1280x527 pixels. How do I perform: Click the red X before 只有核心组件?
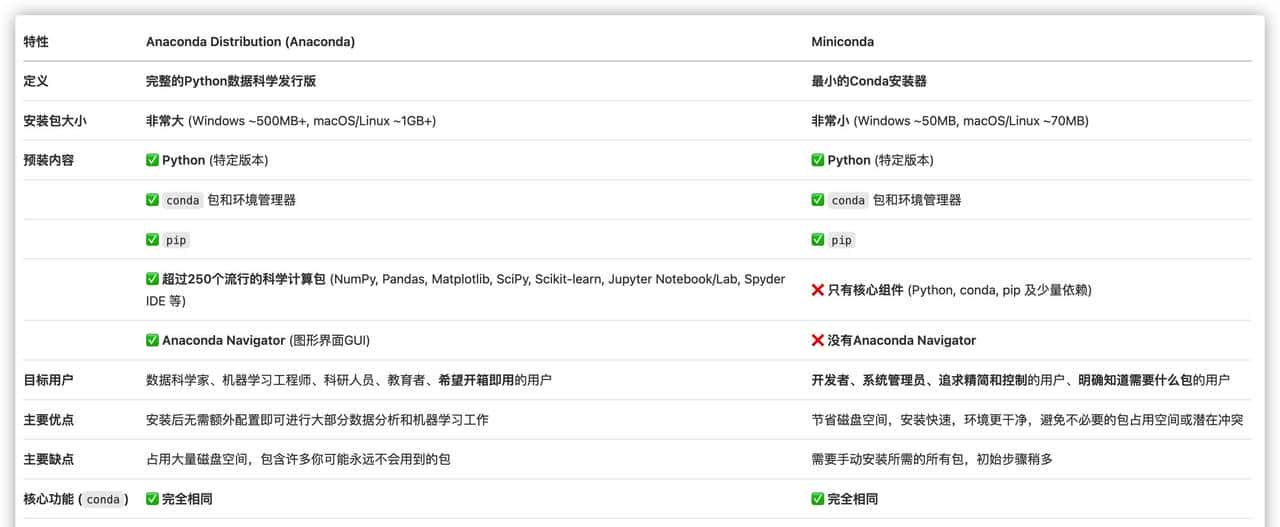[818, 290]
